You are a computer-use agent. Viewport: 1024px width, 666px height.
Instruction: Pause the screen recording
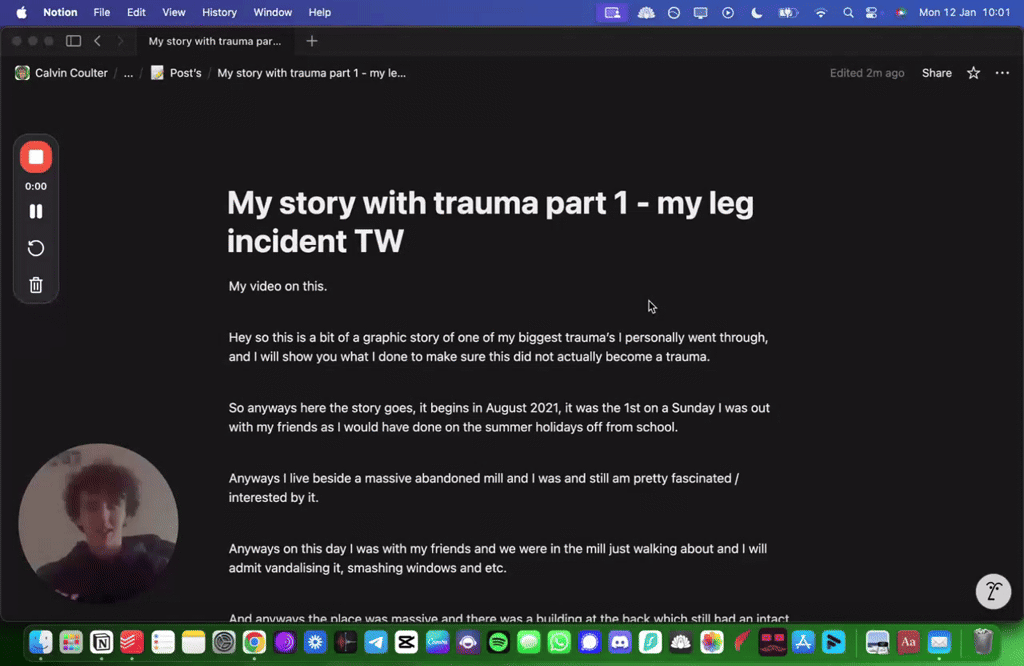pyautogui.click(x=36, y=211)
